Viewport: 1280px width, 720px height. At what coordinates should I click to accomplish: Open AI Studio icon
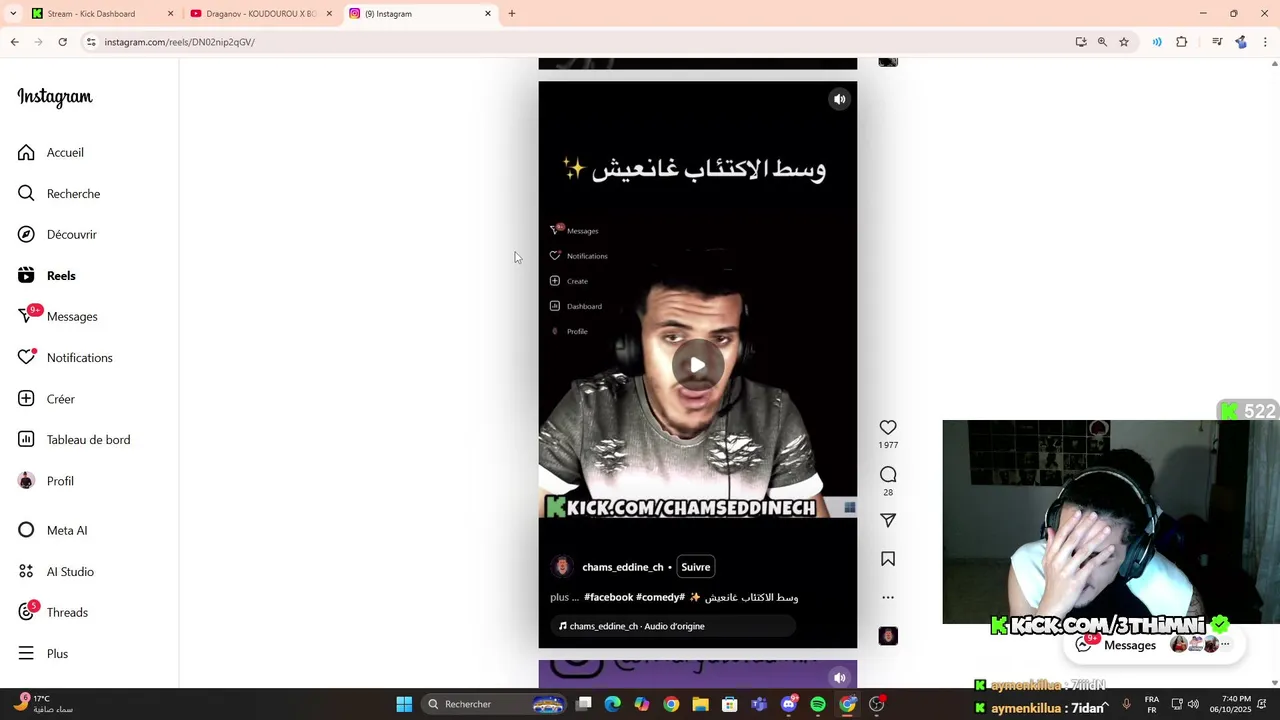point(26,571)
